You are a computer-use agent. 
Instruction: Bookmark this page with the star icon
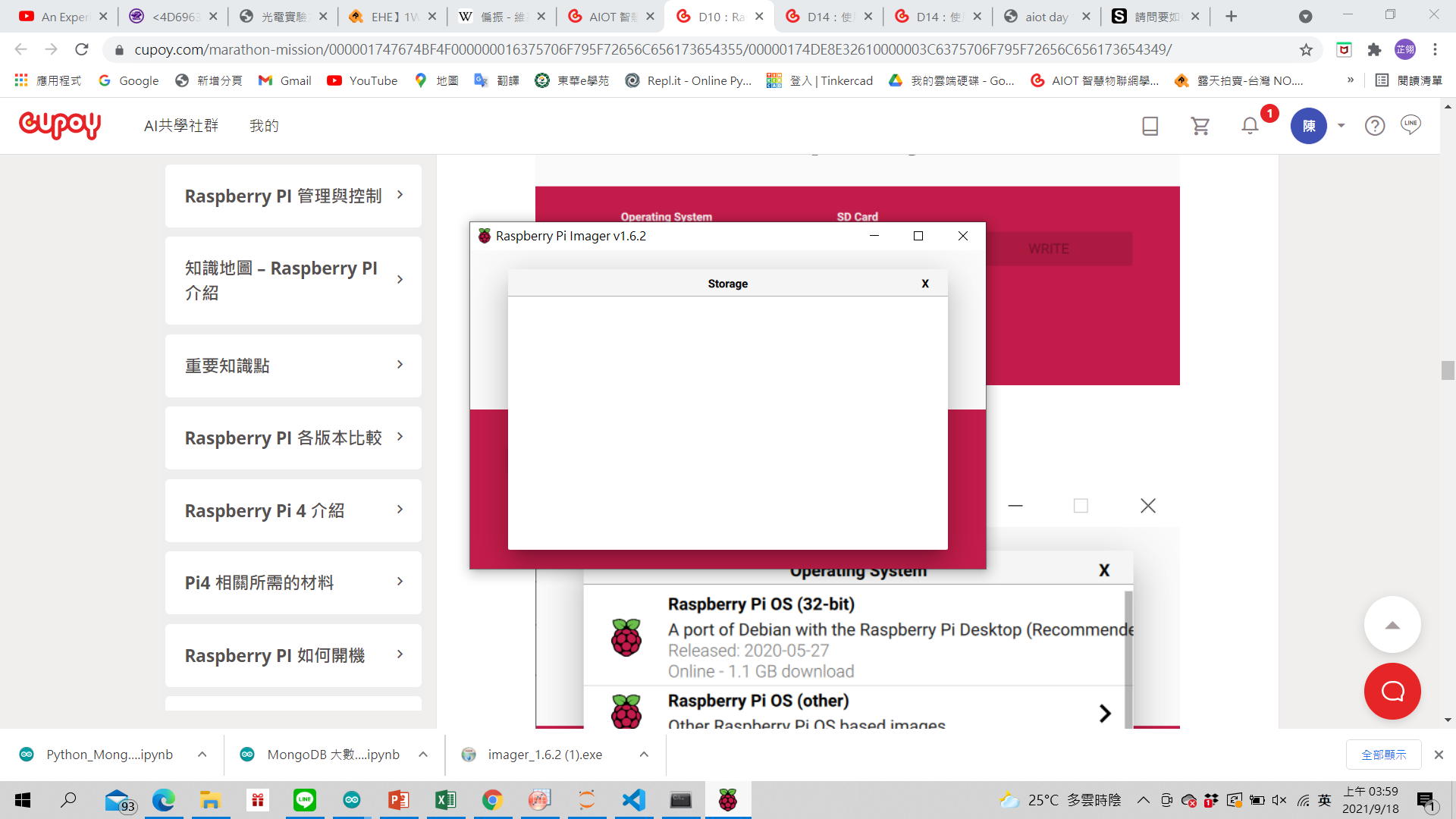1306,50
